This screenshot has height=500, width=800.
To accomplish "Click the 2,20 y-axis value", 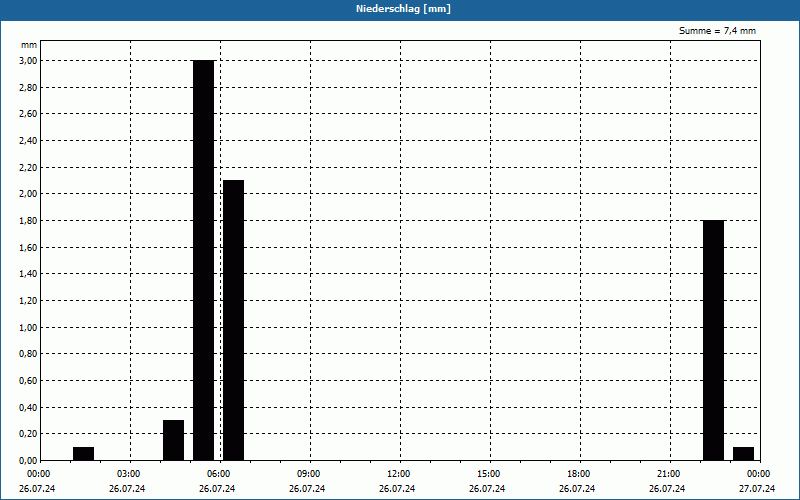I will 28,167.
